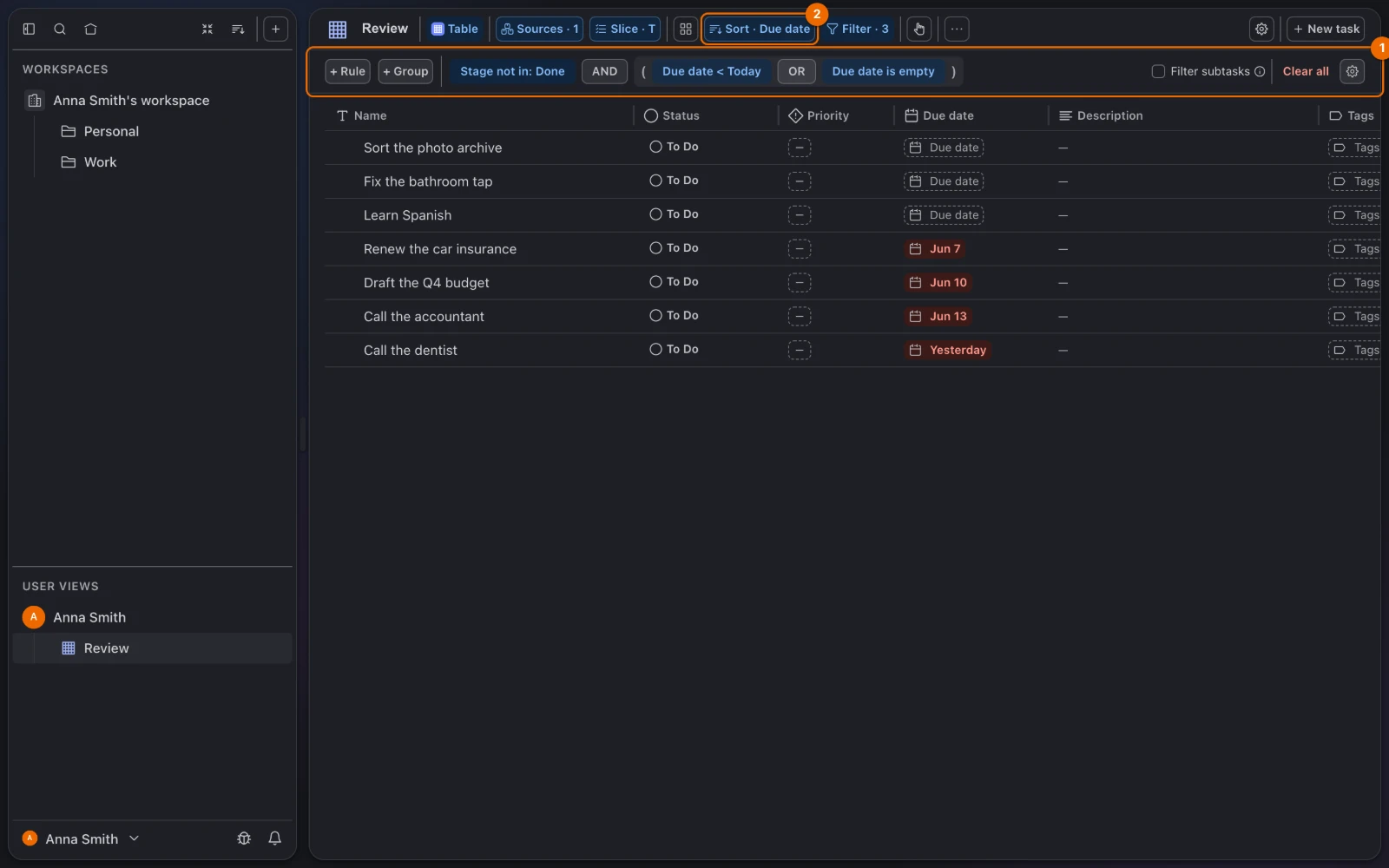Viewport: 1389px width, 868px height.
Task: Edit the Stage not in: Done rule
Action: (512, 71)
